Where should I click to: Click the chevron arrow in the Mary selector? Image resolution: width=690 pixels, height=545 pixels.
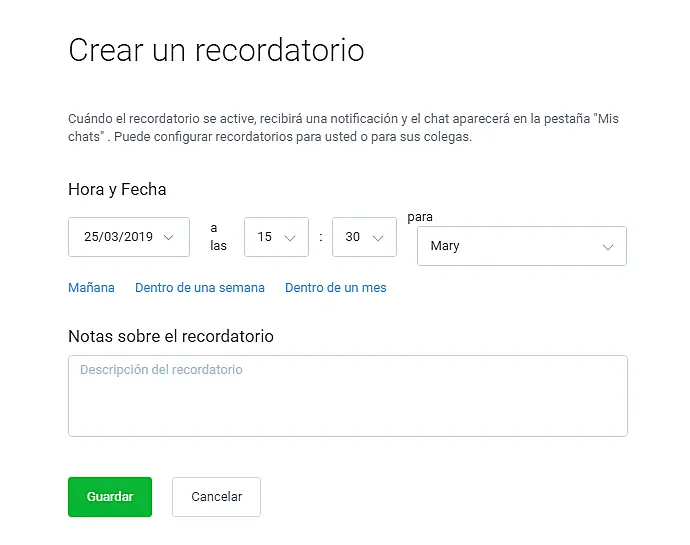[x=608, y=246]
